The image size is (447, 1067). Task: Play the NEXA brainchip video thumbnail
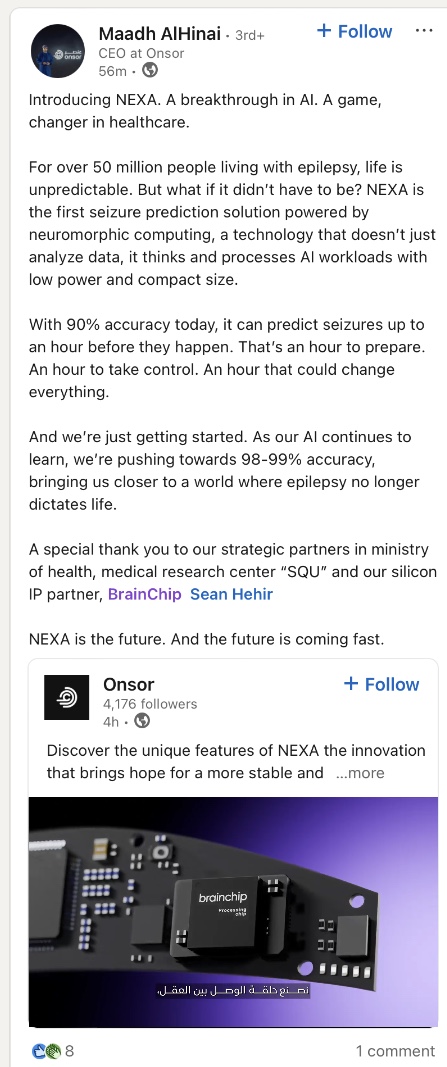(x=233, y=911)
